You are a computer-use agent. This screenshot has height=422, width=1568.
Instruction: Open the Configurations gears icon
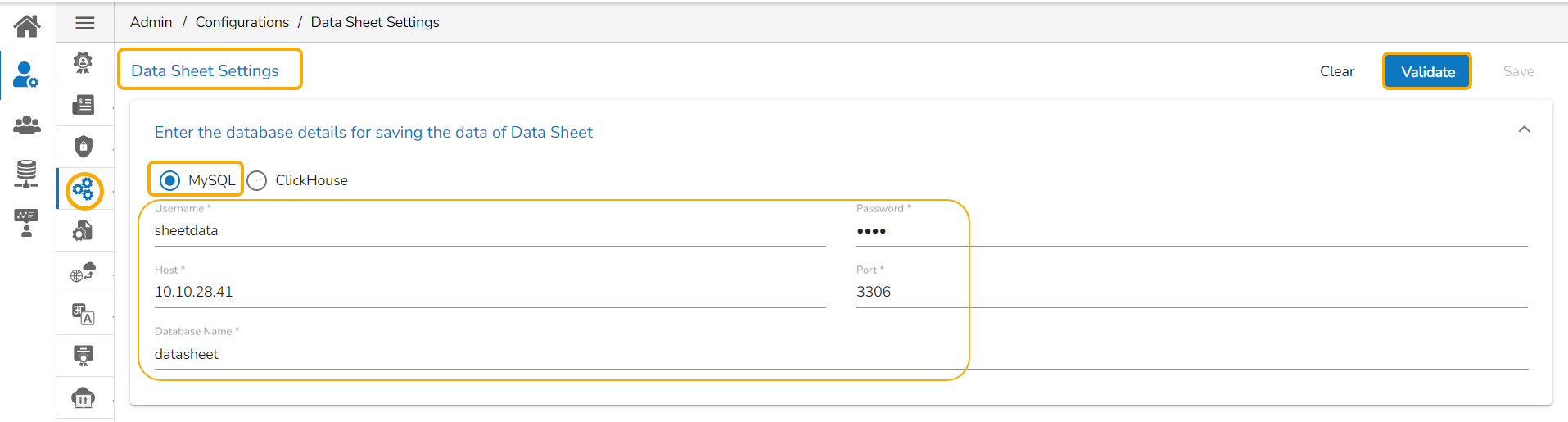point(84,191)
